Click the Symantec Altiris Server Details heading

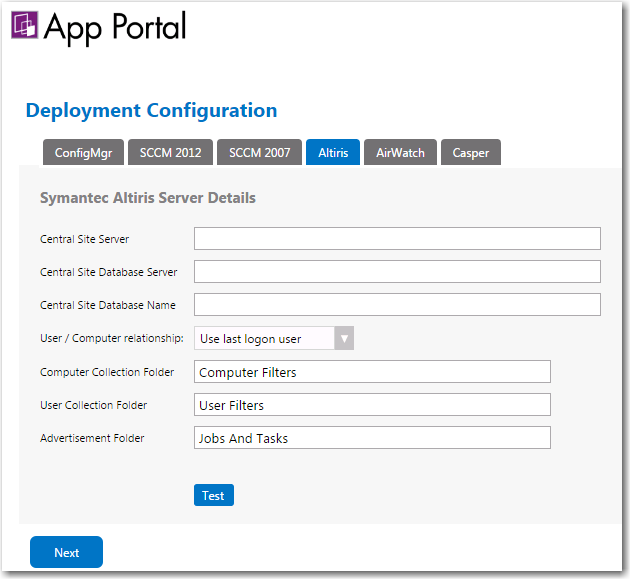coord(148,198)
